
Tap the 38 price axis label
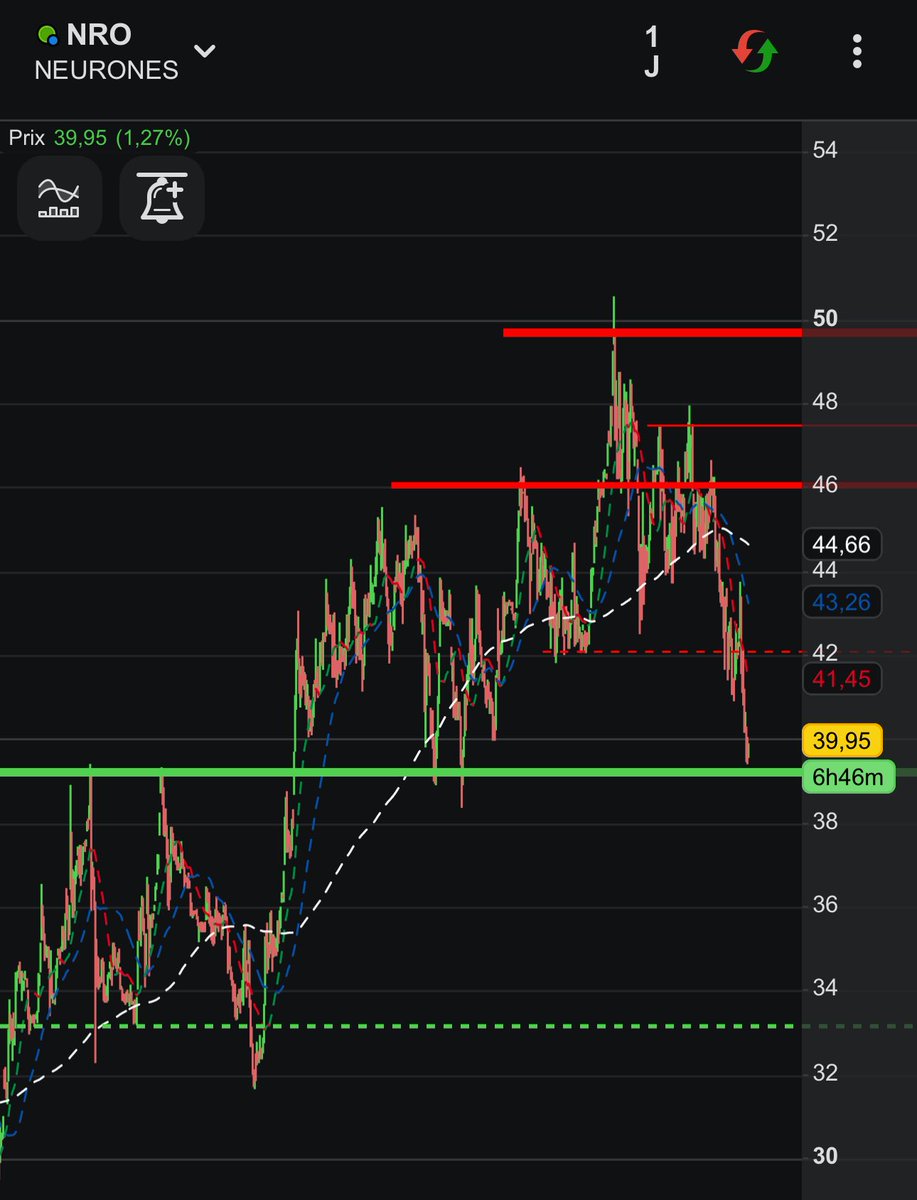[825, 822]
